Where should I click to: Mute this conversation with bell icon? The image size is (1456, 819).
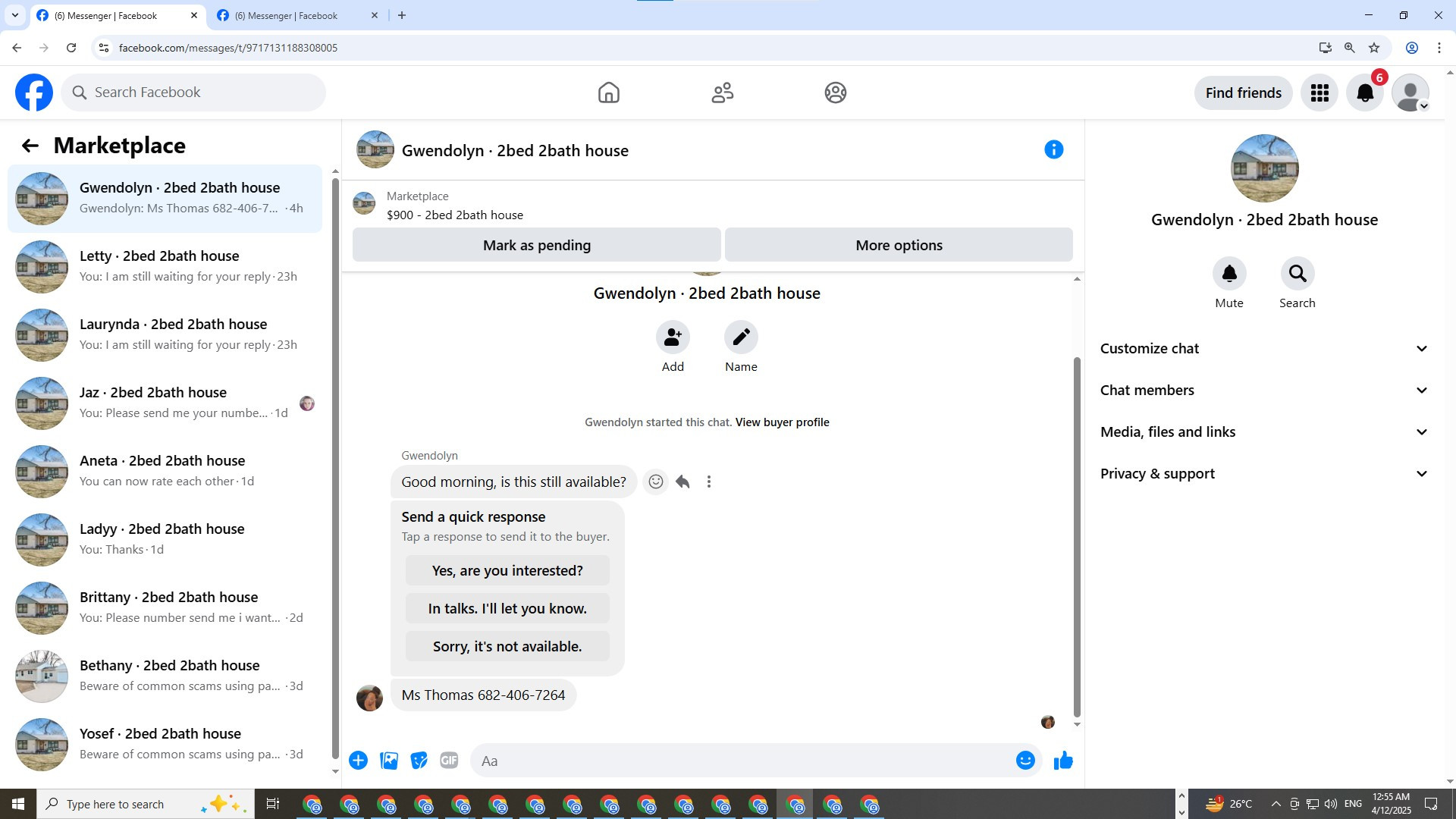tap(1228, 274)
